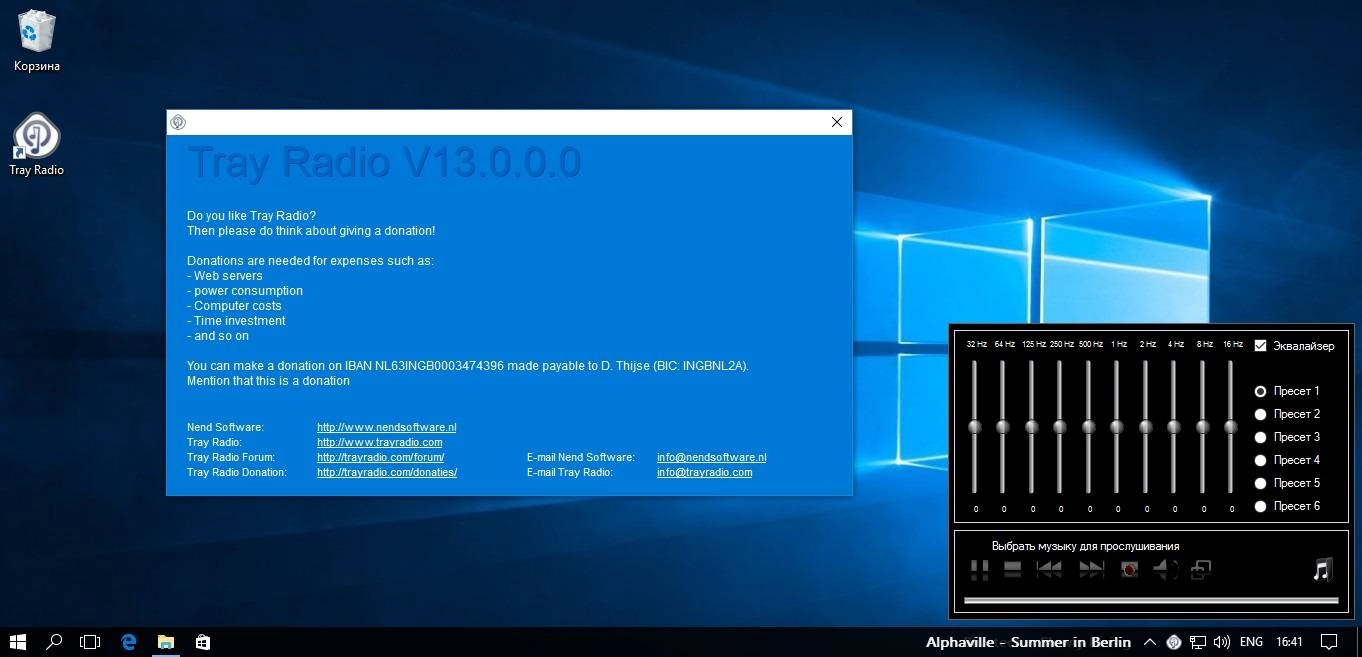1362x657 pixels.
Task: Click the "Do you like Tray Radio?" text
Action: (251, 216)
